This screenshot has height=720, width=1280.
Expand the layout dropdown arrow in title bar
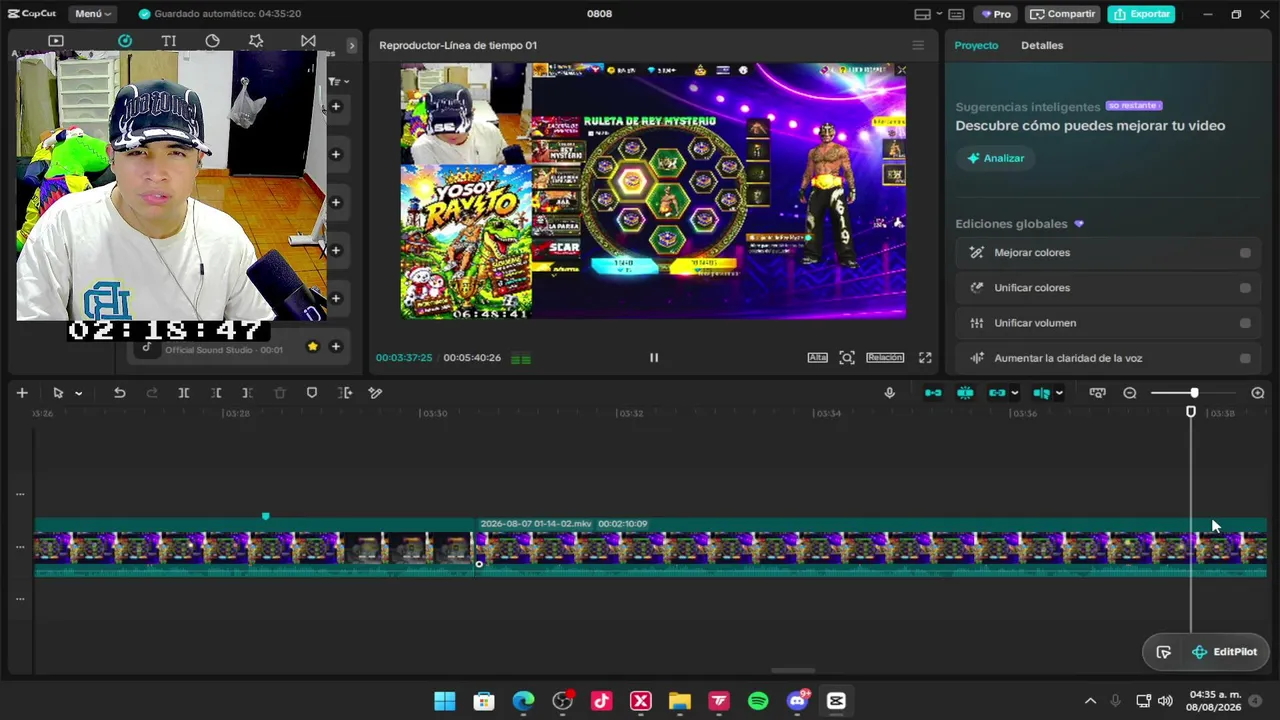(938, 14)
